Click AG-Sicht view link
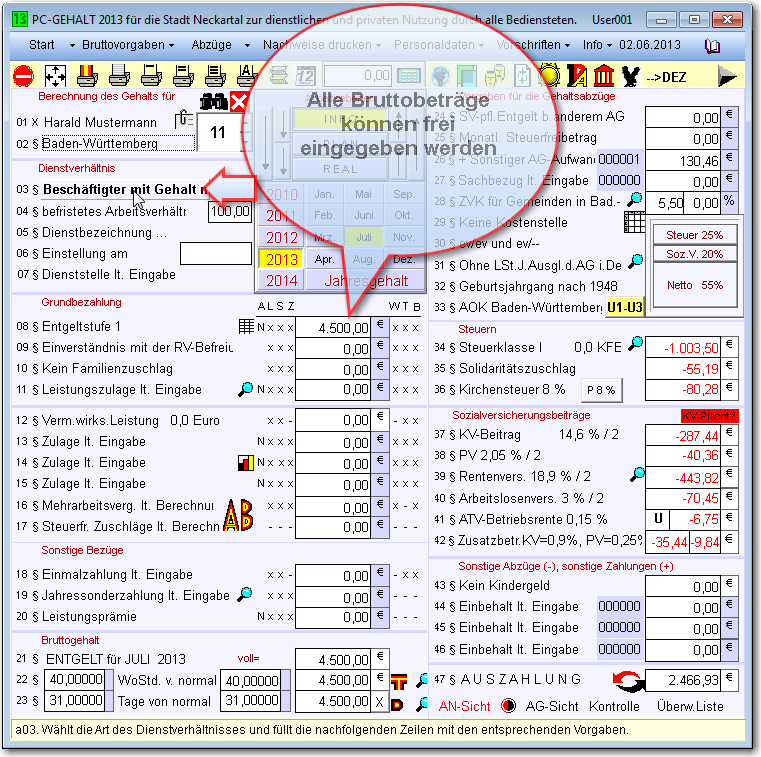Image resolution: width=761 pixels, height=757 pixels. coord(552,707)
